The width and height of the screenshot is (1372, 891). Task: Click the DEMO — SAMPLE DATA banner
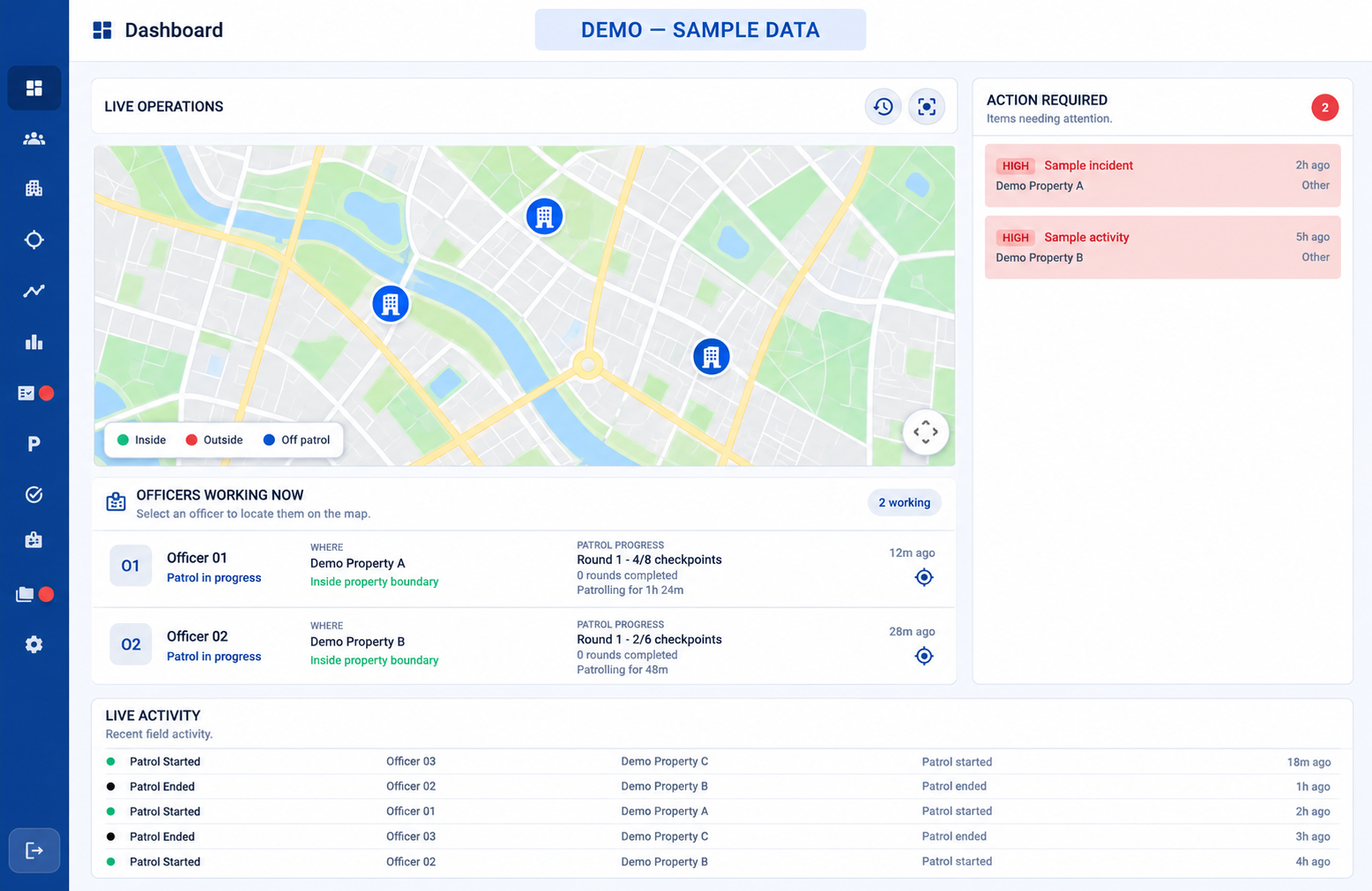click(x=700, y=30)
